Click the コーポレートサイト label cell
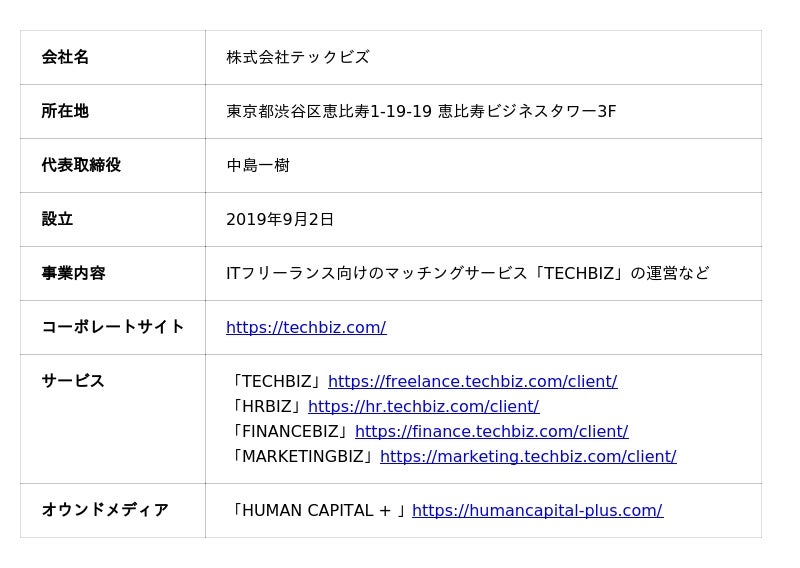The height and width of the screenshot is (568, 800). [113, 327]
